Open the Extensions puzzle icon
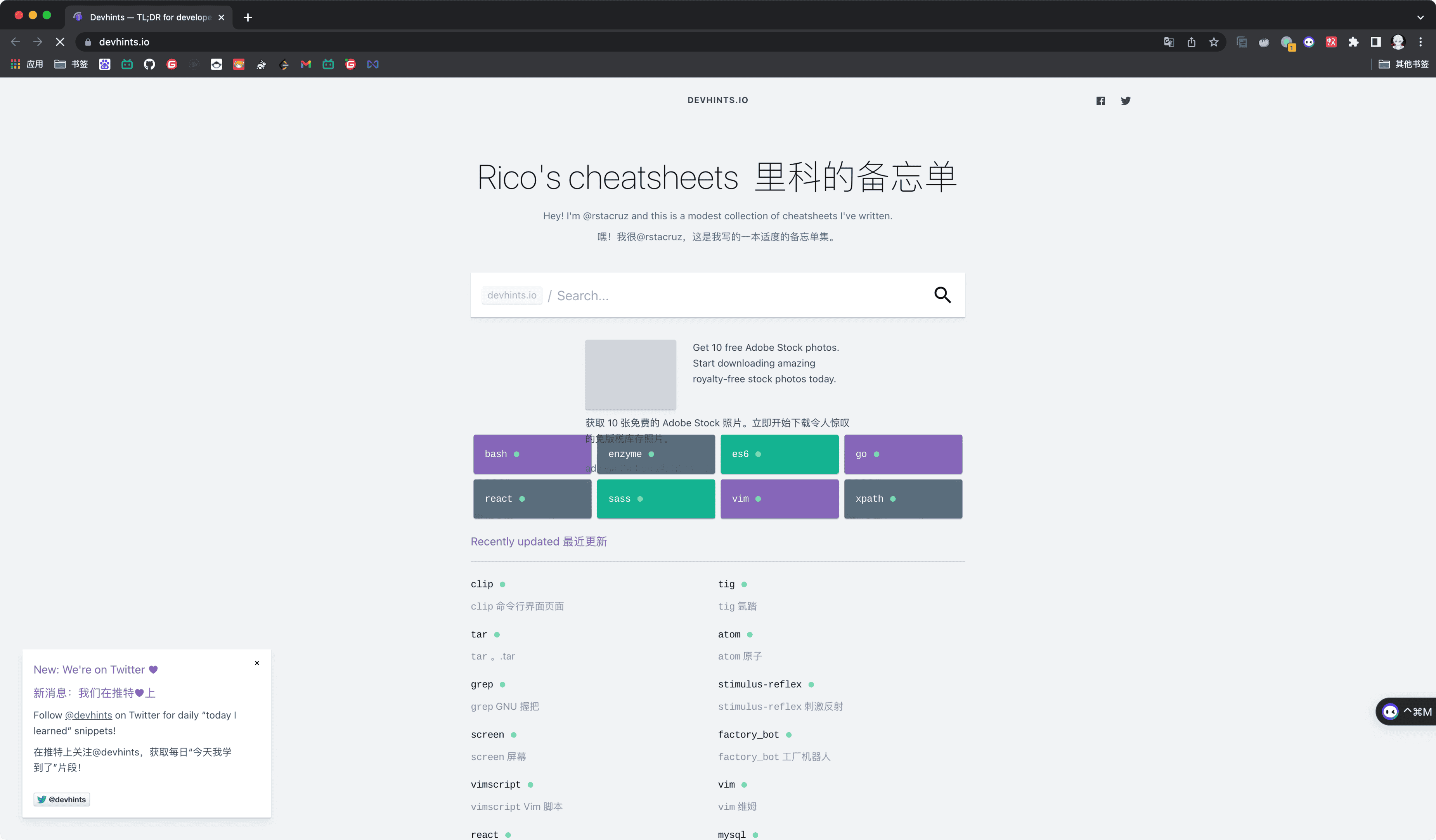The height and width of the screenshot is (840, 1436). coord(1353,42)
